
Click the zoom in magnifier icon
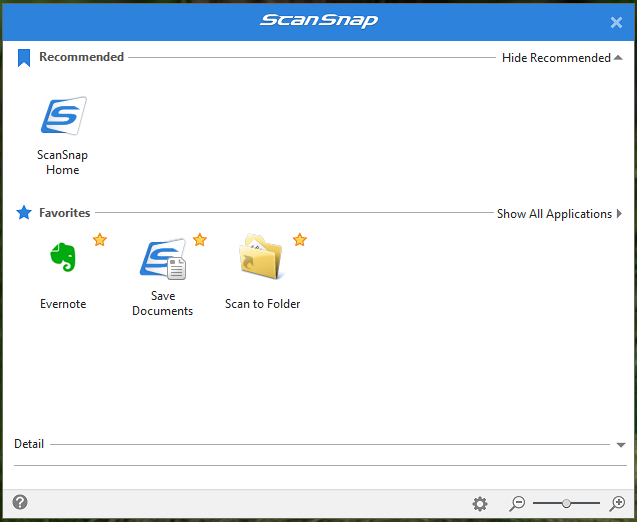(618, 504)
